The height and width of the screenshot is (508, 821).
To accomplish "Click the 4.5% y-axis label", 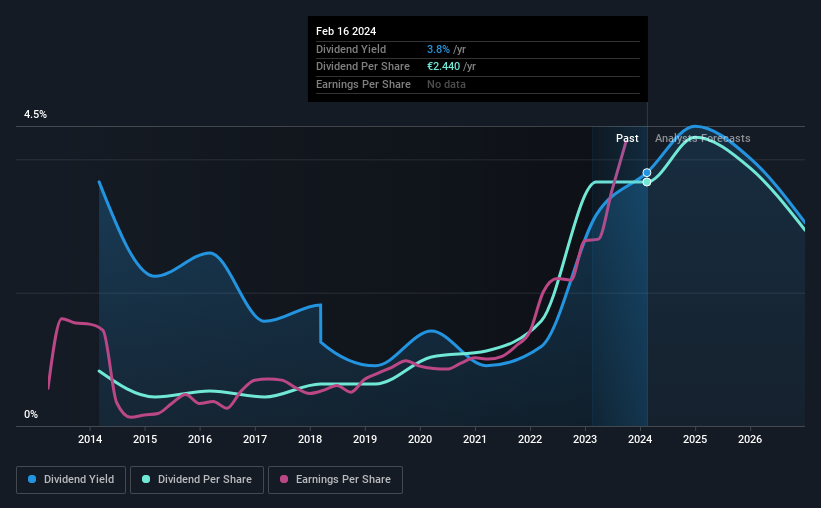I will pos(35,114).
